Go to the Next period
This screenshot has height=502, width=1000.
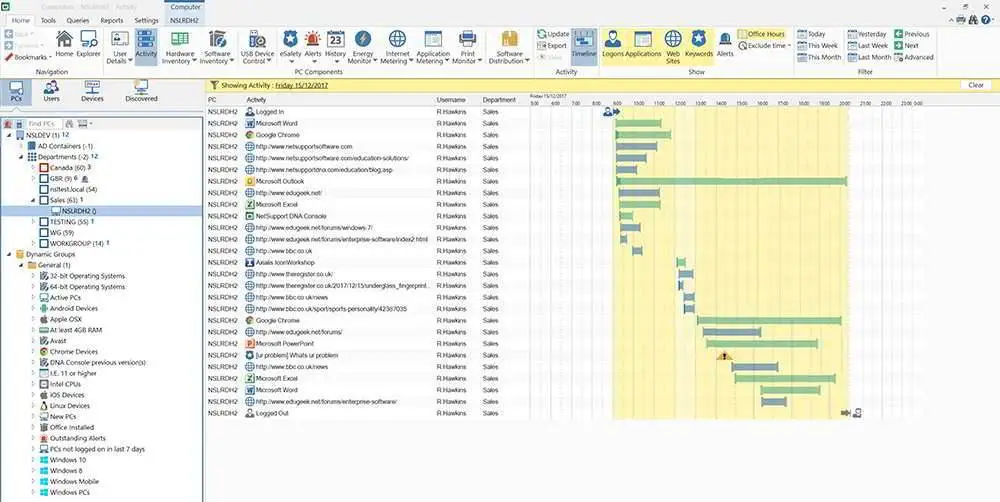click(x=907, y=46)
